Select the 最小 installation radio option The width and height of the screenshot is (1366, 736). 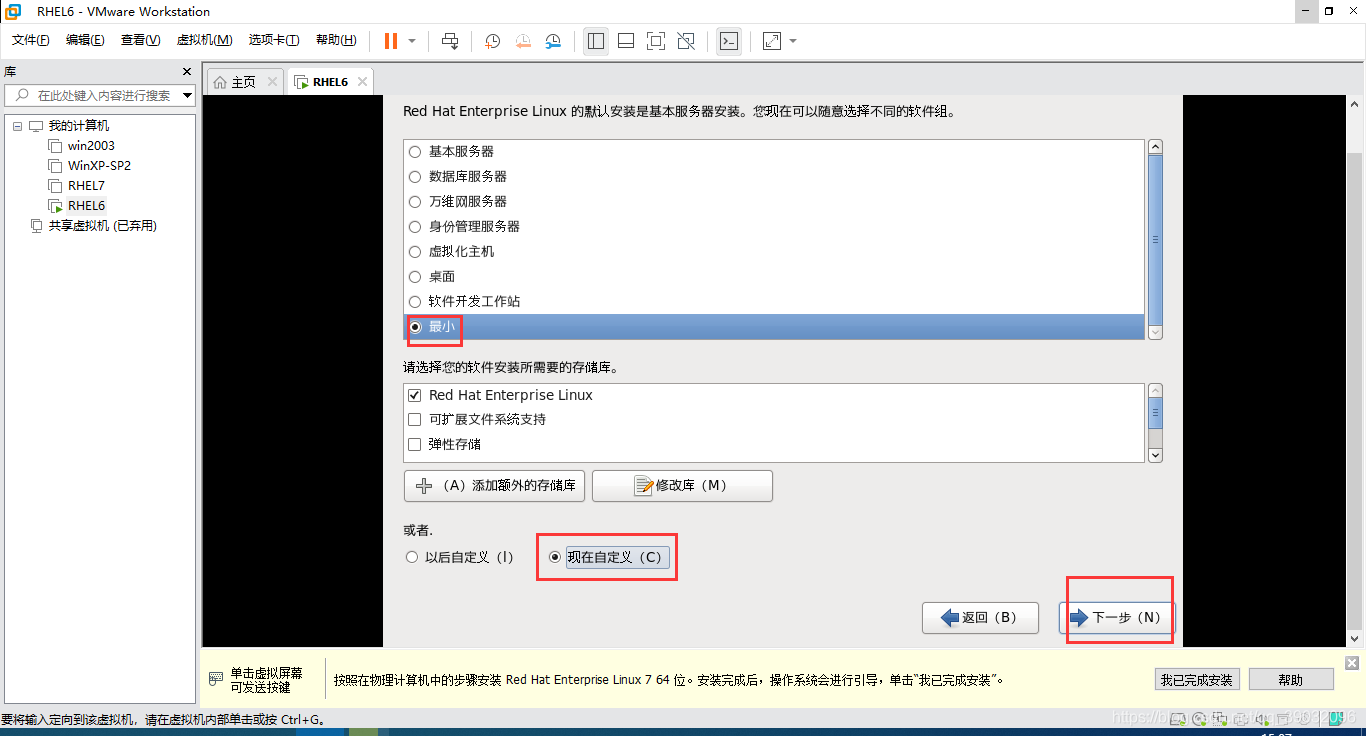415,327
